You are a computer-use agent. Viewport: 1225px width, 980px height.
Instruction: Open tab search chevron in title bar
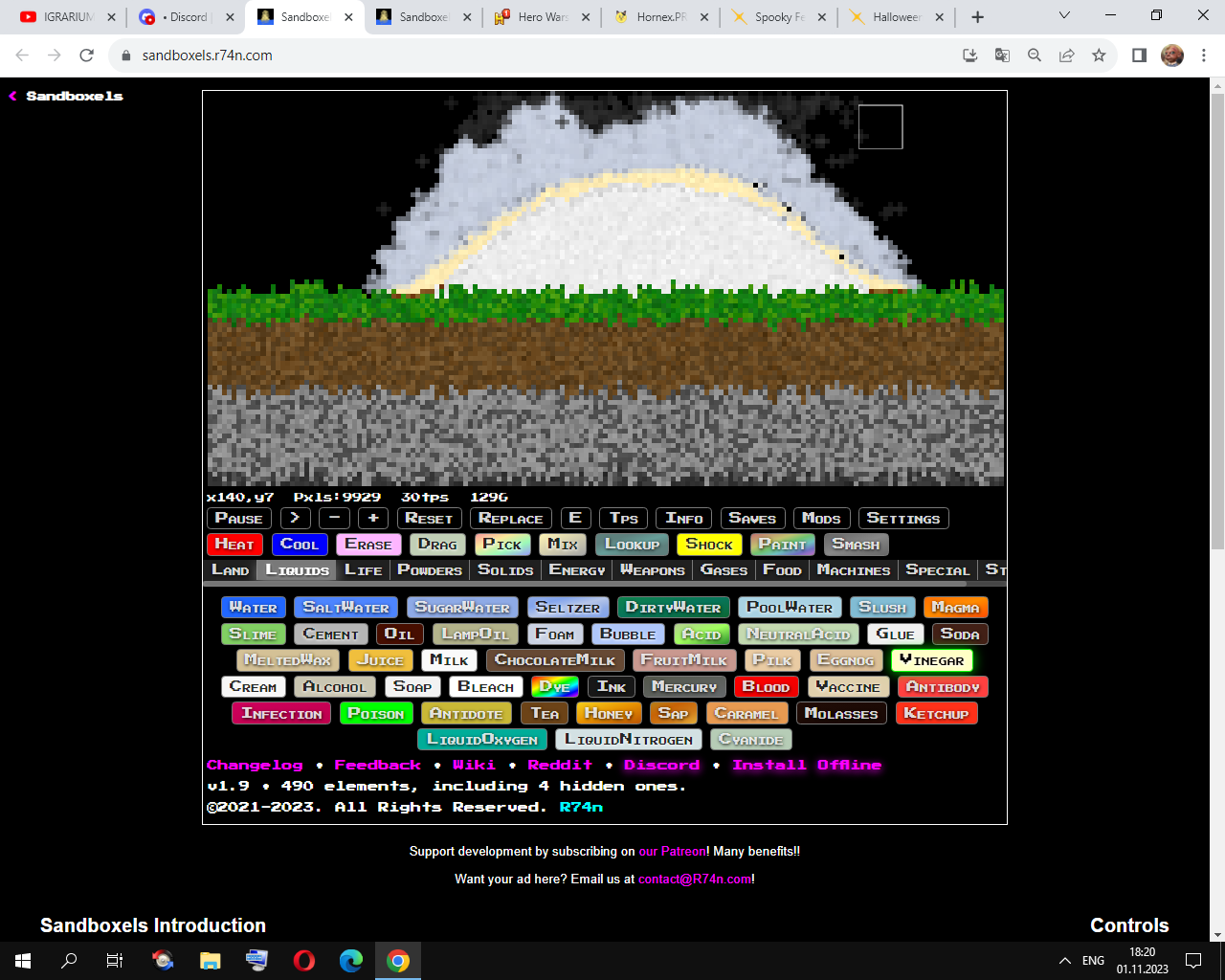tap(1064, 15)
